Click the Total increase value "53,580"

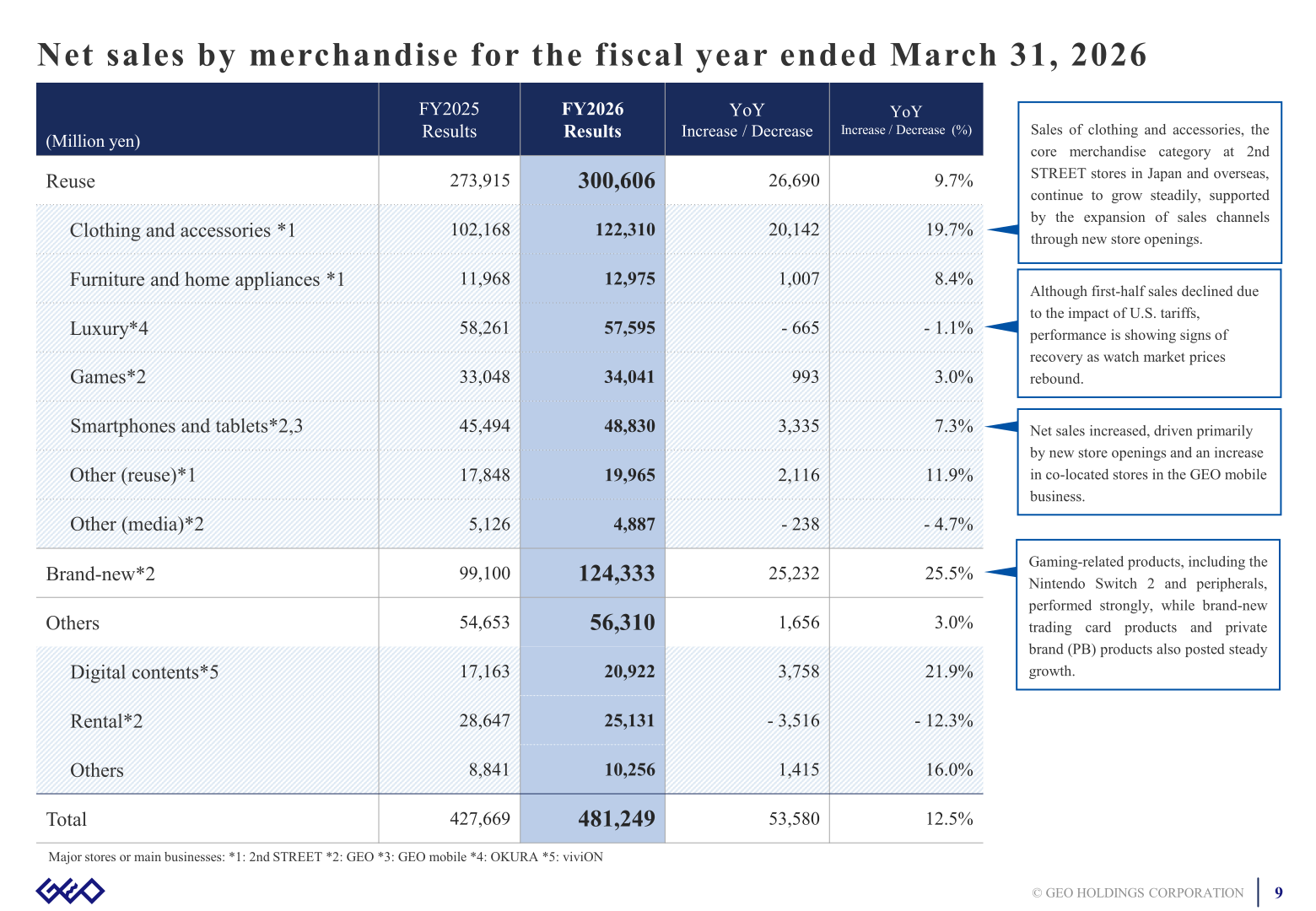tap(794, 818)
